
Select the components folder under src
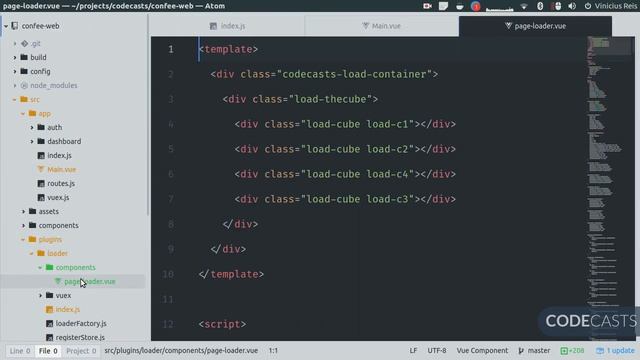58,225
